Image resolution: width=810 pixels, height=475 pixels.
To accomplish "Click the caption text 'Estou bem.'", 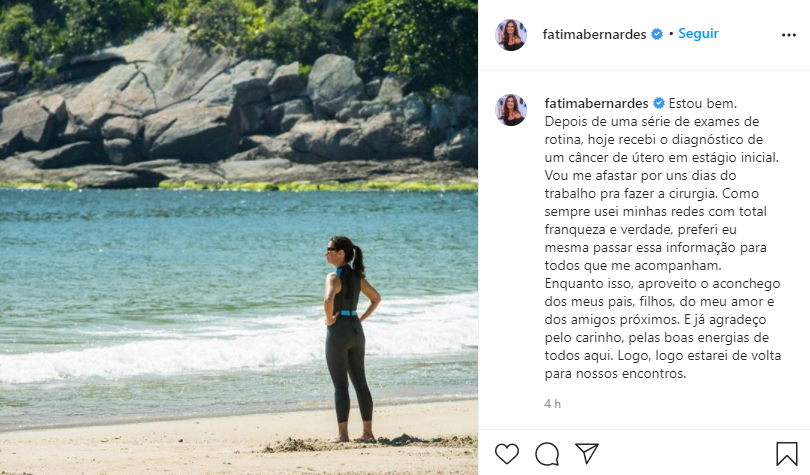I will 703,103.
